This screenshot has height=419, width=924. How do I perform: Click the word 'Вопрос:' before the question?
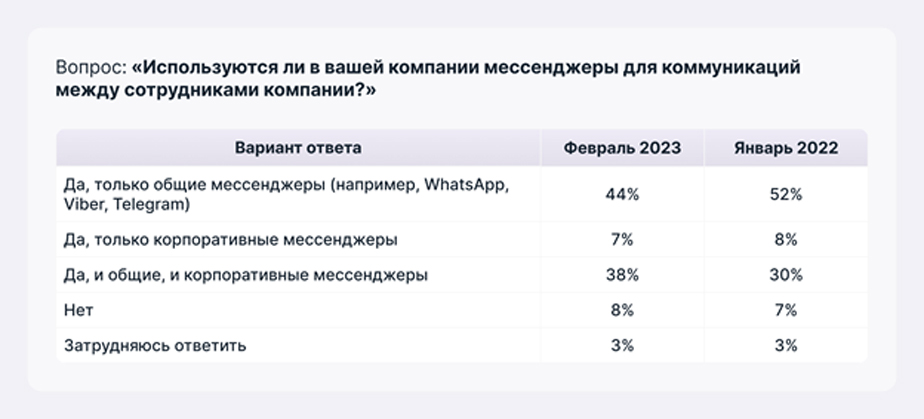coord(91,68)
